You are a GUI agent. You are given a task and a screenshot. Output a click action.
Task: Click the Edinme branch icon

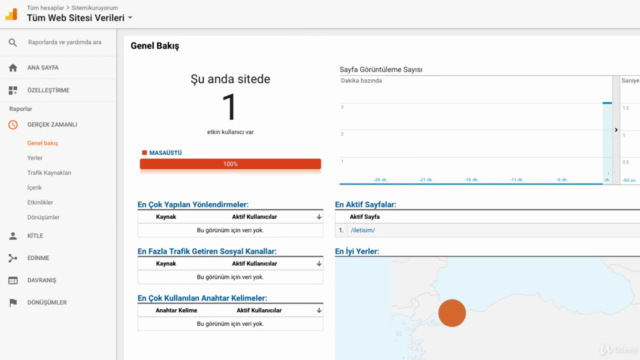point(13,258)
